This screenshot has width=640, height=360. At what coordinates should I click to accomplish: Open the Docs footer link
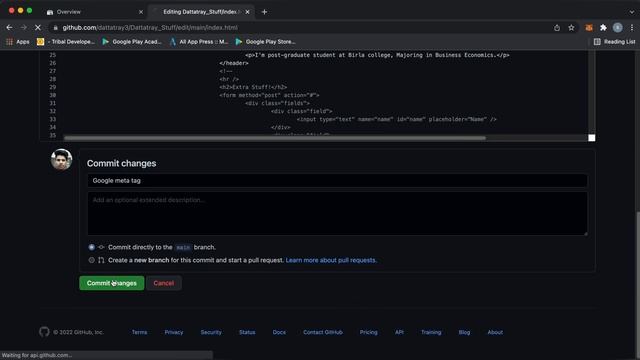(x=279, y=332)
